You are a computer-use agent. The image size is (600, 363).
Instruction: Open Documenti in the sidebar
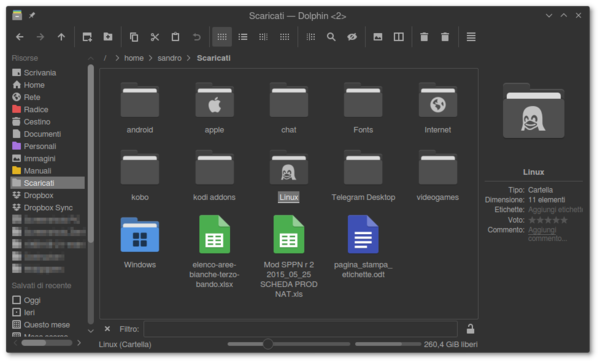48,134
